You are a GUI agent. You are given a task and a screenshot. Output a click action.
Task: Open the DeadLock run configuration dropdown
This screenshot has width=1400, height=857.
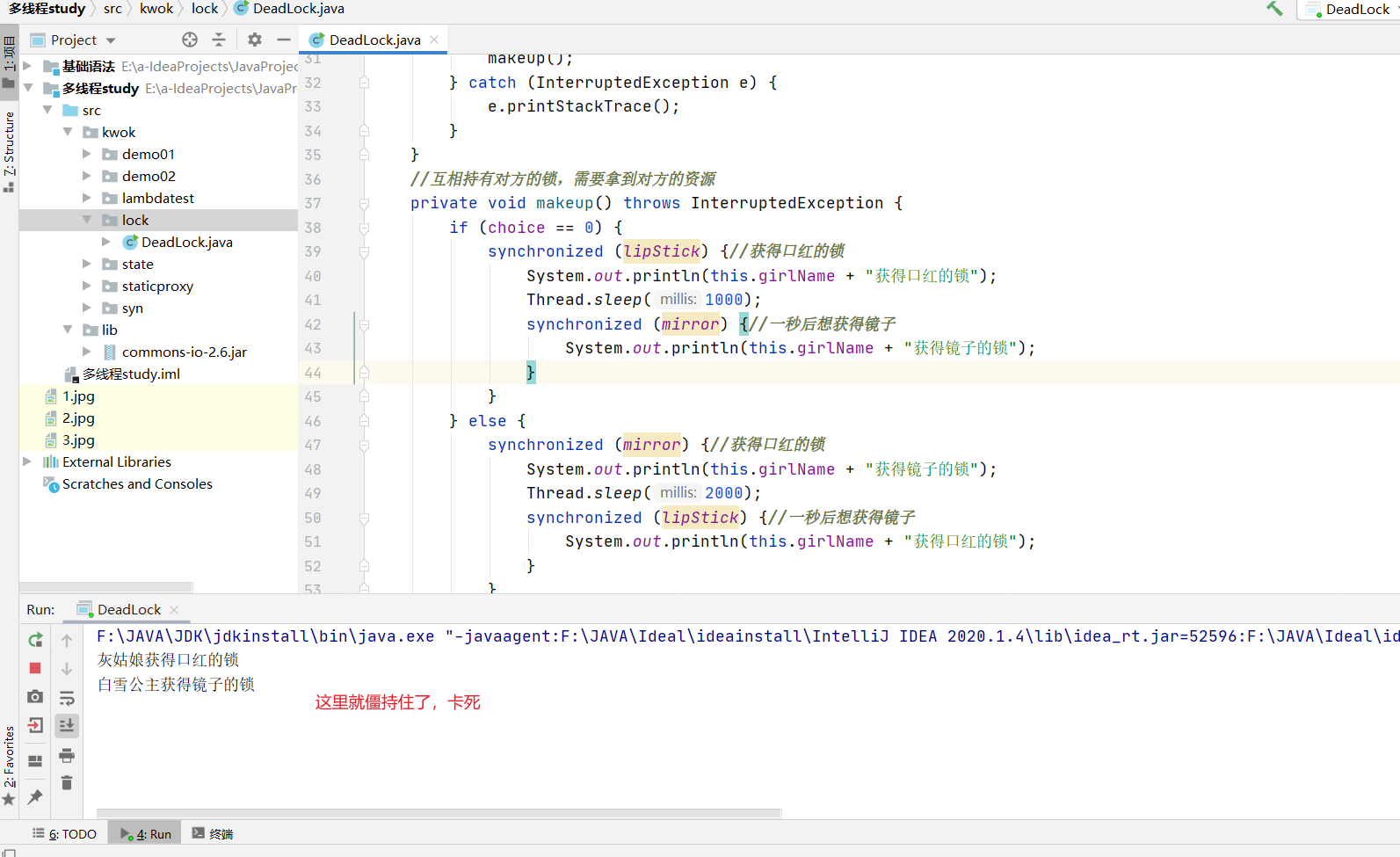1349,9
